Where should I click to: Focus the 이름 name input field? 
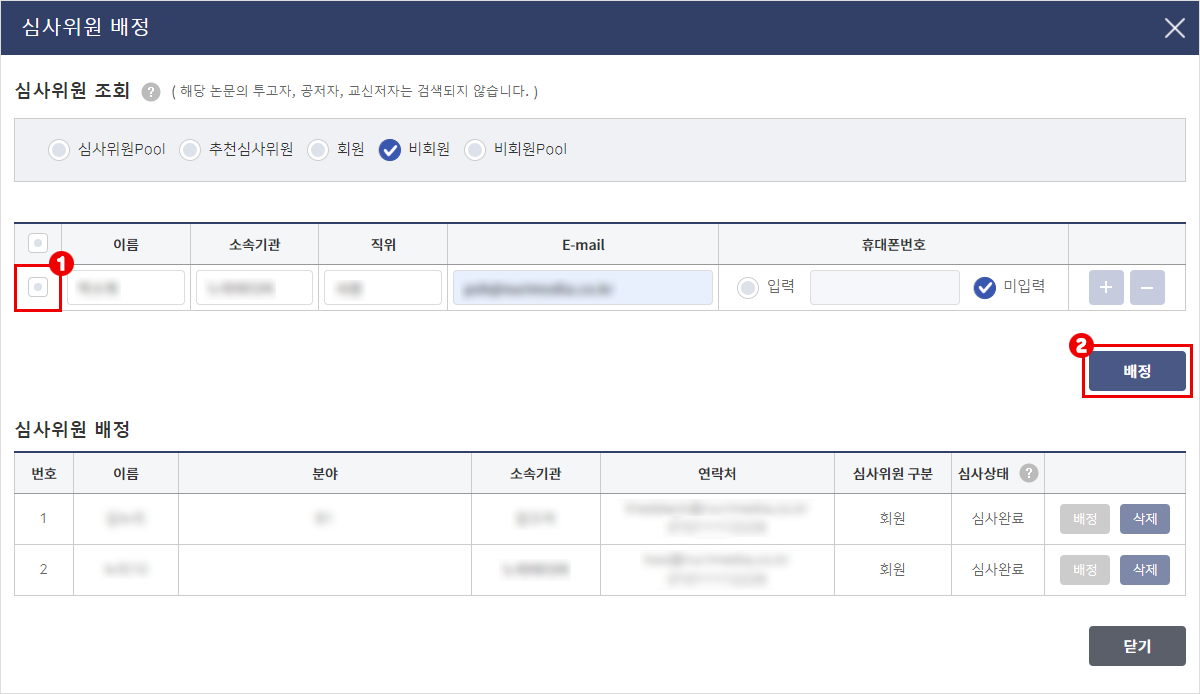tap(126, 287)
